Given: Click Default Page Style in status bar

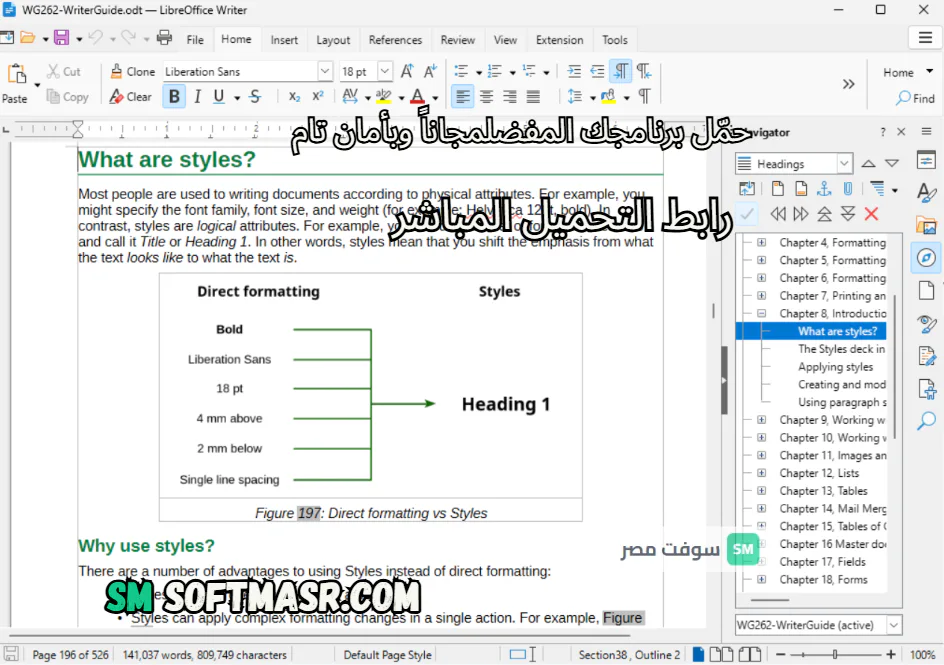Looking at the screenshot, I should coord(387,655).
